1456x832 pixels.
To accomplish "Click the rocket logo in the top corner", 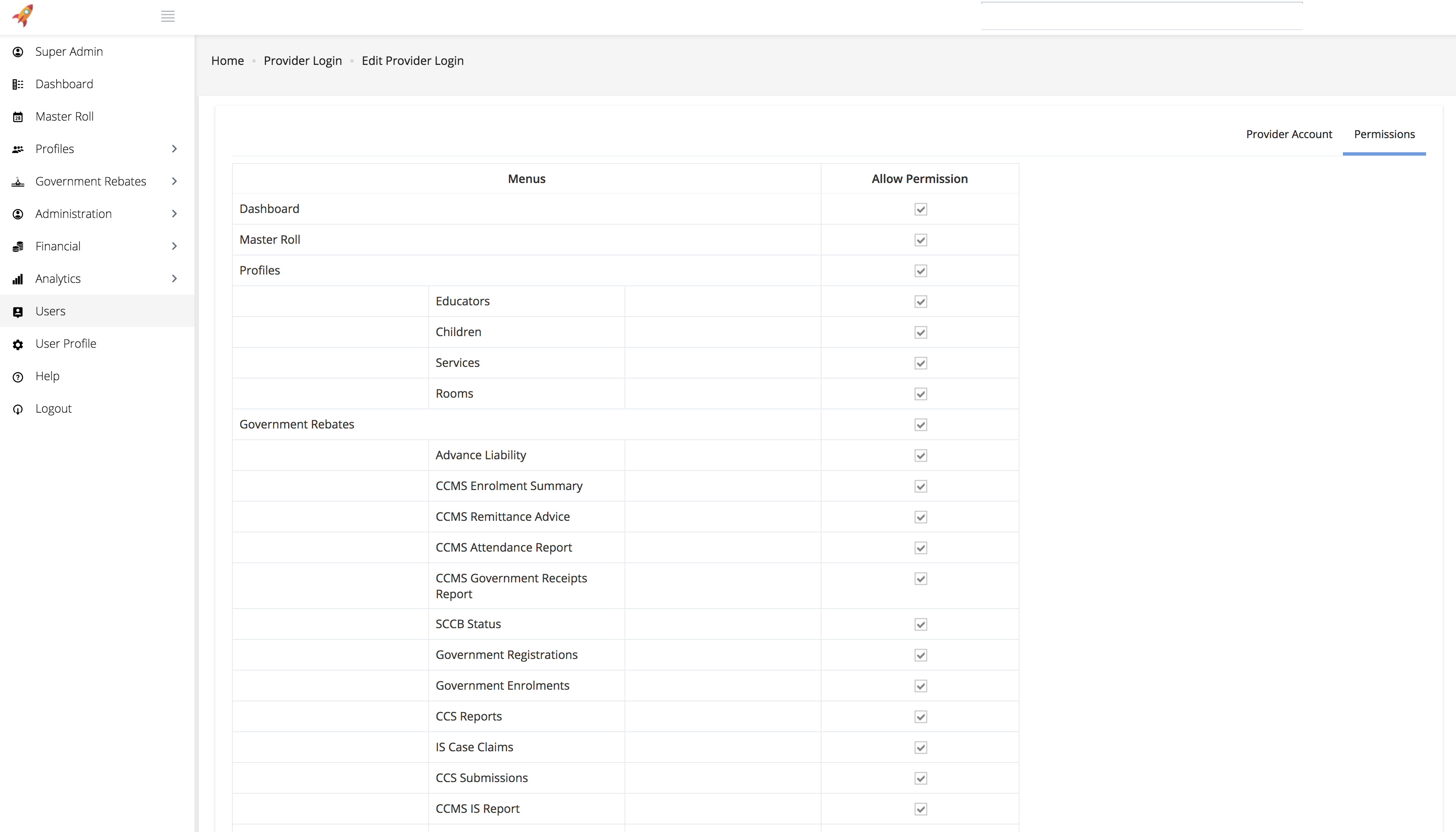I will click(x=23, y=15).
